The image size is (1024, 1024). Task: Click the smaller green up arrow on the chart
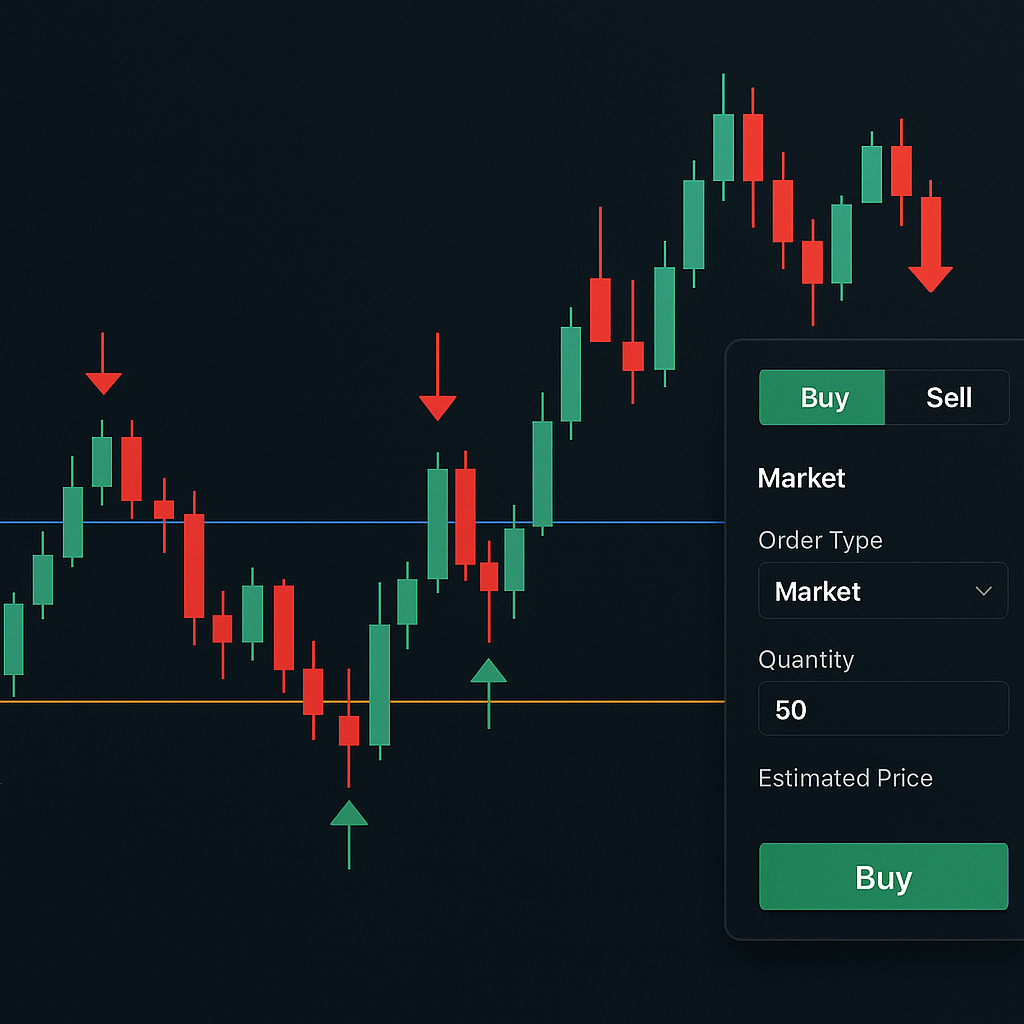[488, 673]
